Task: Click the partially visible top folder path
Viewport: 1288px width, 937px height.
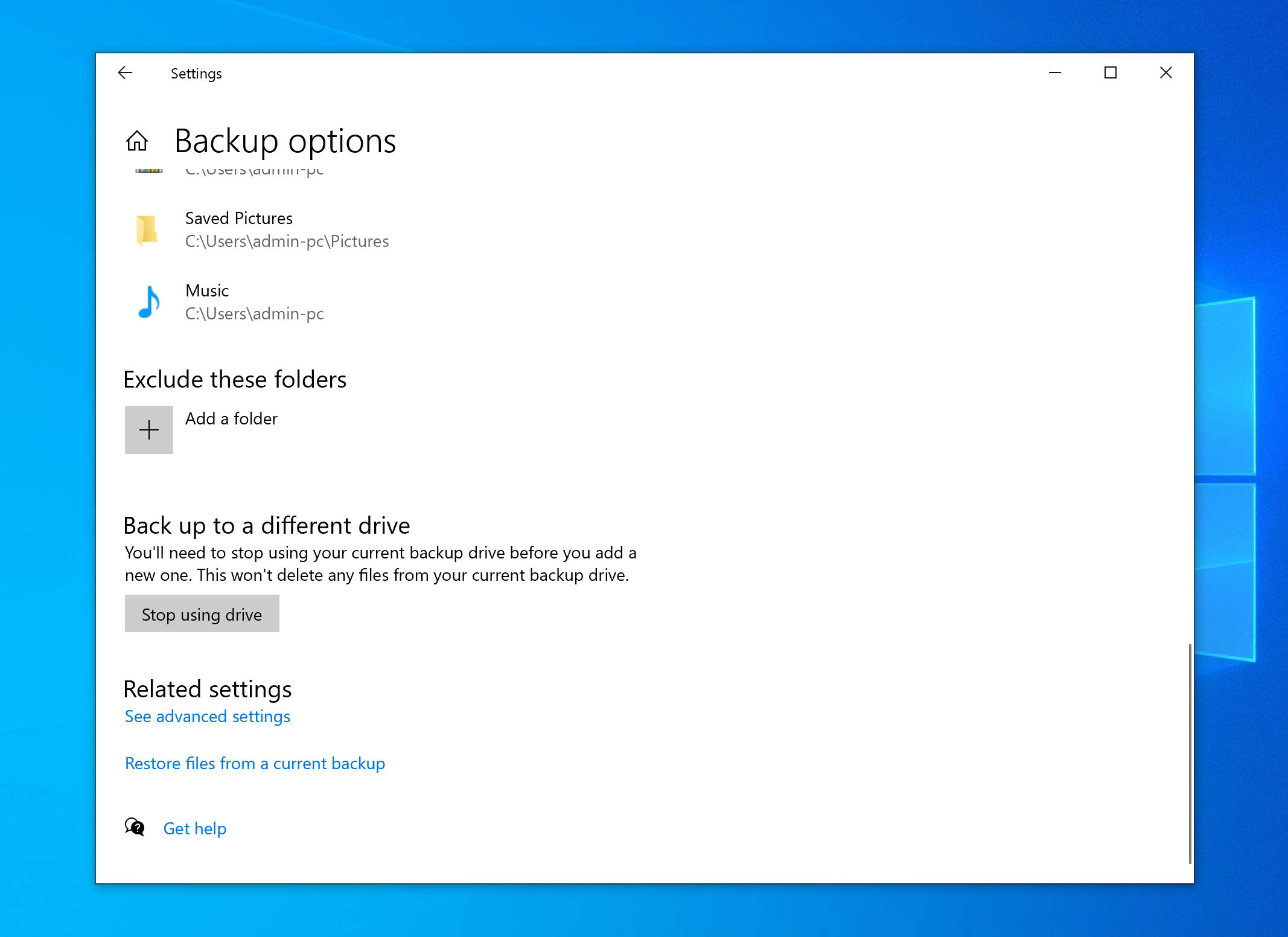Action: point(255,169)
